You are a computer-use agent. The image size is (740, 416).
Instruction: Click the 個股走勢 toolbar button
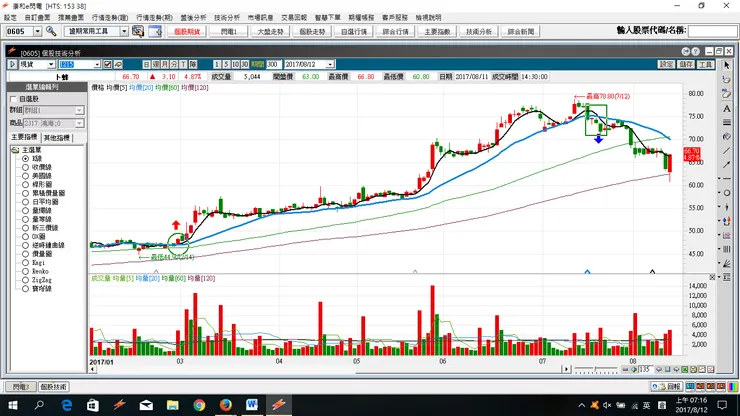(x=312, y=32)
